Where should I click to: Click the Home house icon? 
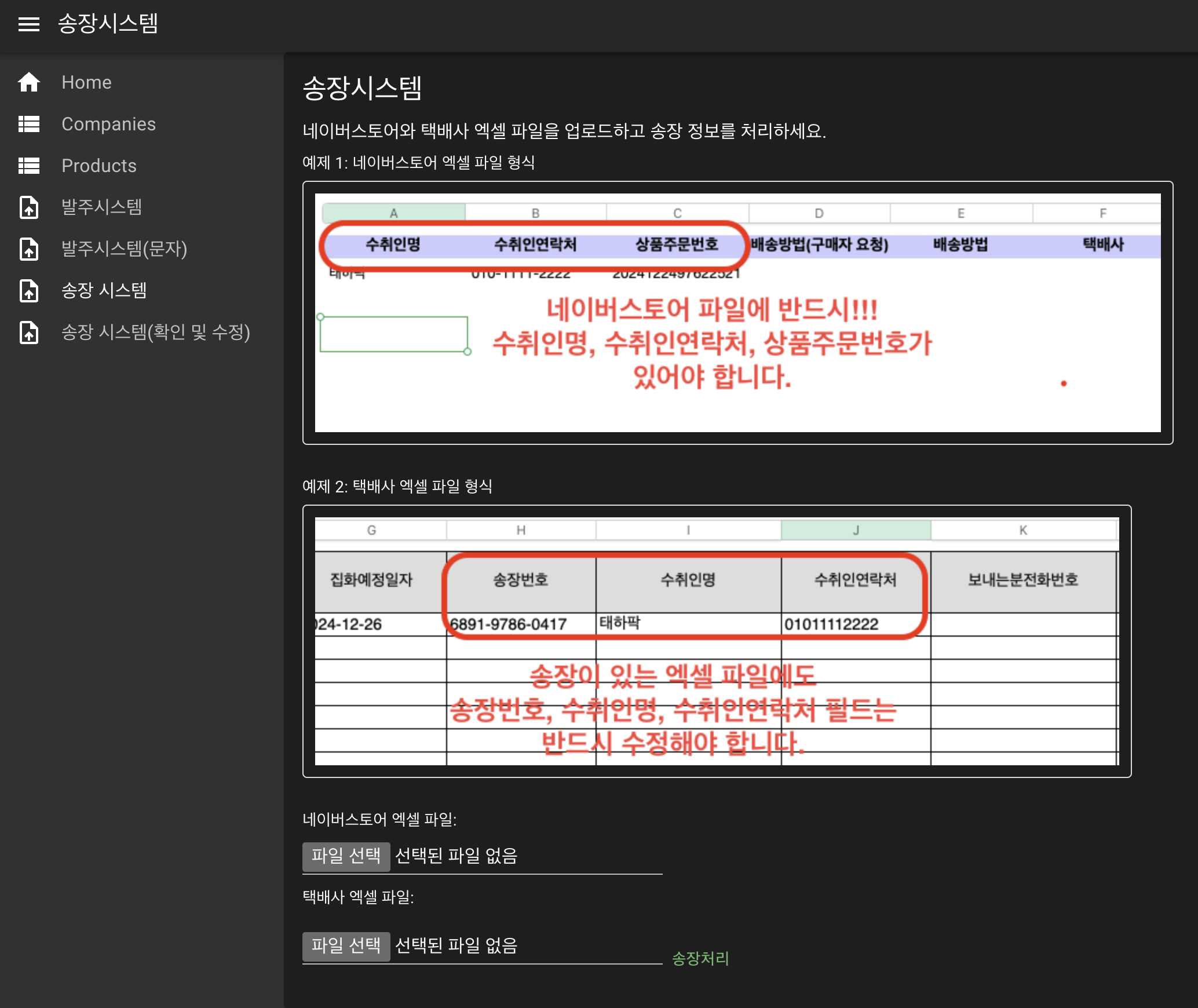click(28, 82)
